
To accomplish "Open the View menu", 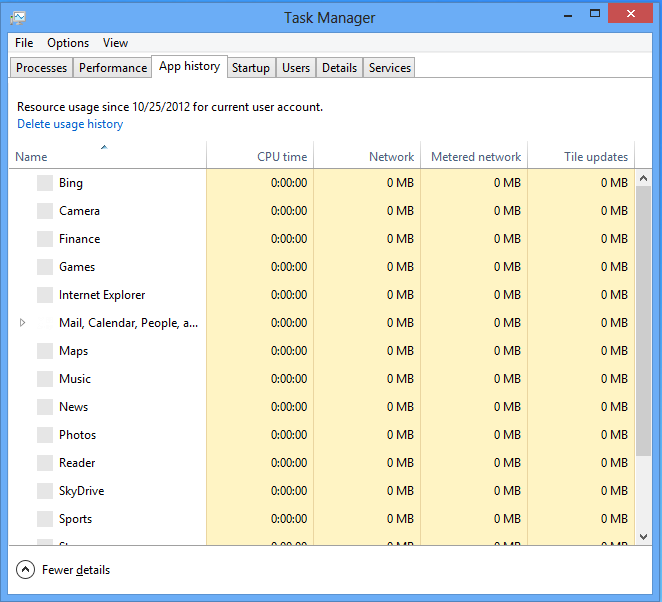I will tap(115, 43).
